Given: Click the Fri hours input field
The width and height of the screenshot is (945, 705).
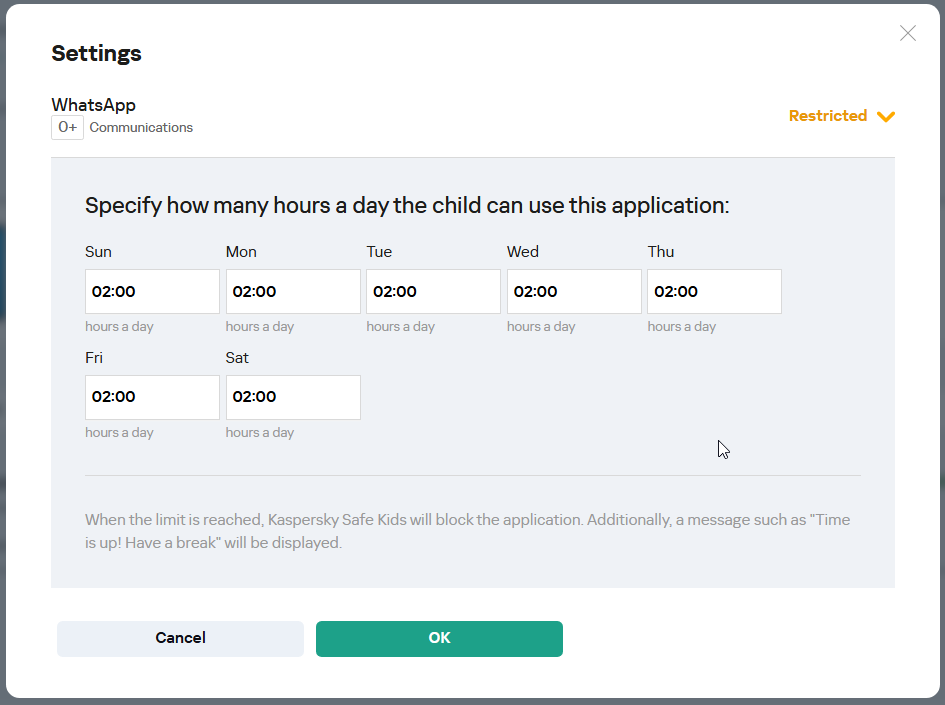Looking at the screenshot, I should pos(152,397).
